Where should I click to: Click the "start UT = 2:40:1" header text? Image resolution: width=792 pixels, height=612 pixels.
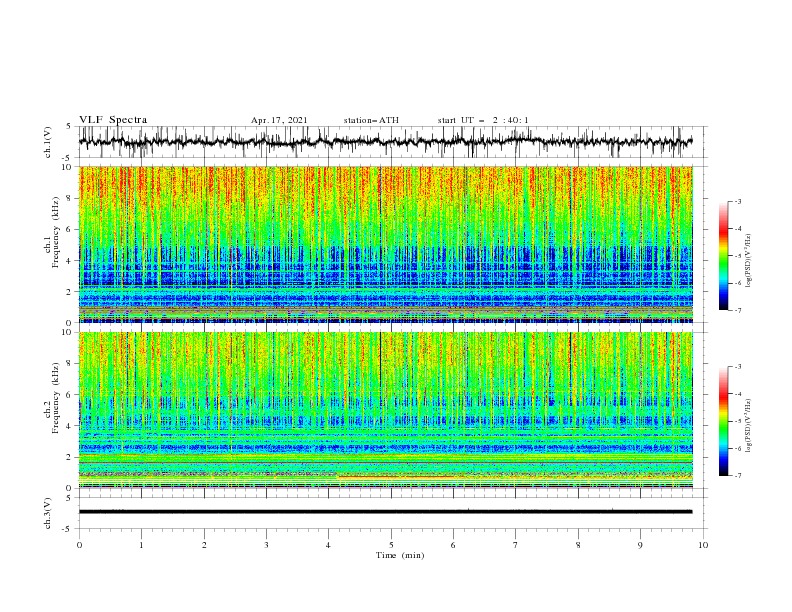(x=483, y=120)
